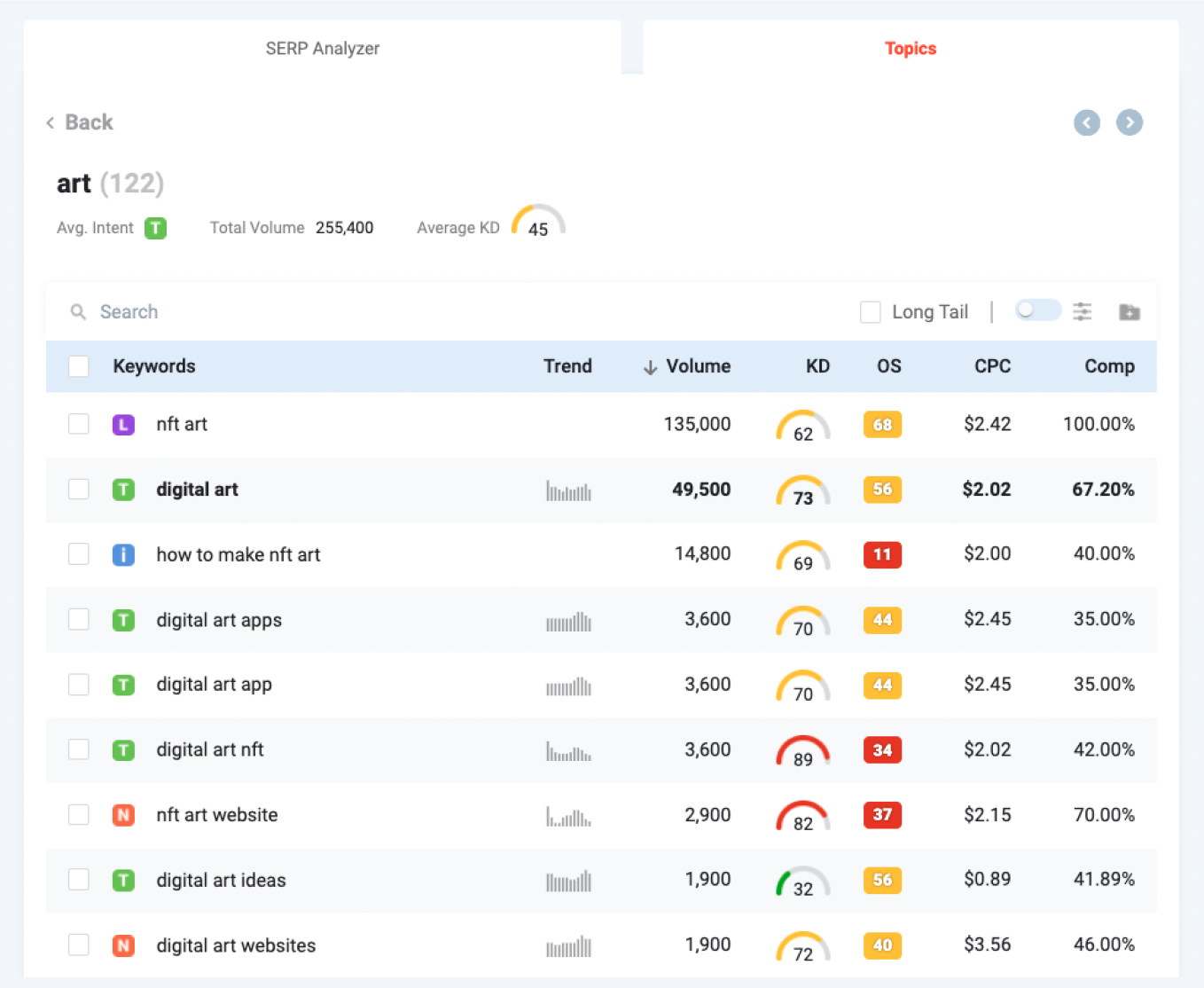Tick the digital art ideas checkbox
1204x988 pixels.
coord(79,880)
